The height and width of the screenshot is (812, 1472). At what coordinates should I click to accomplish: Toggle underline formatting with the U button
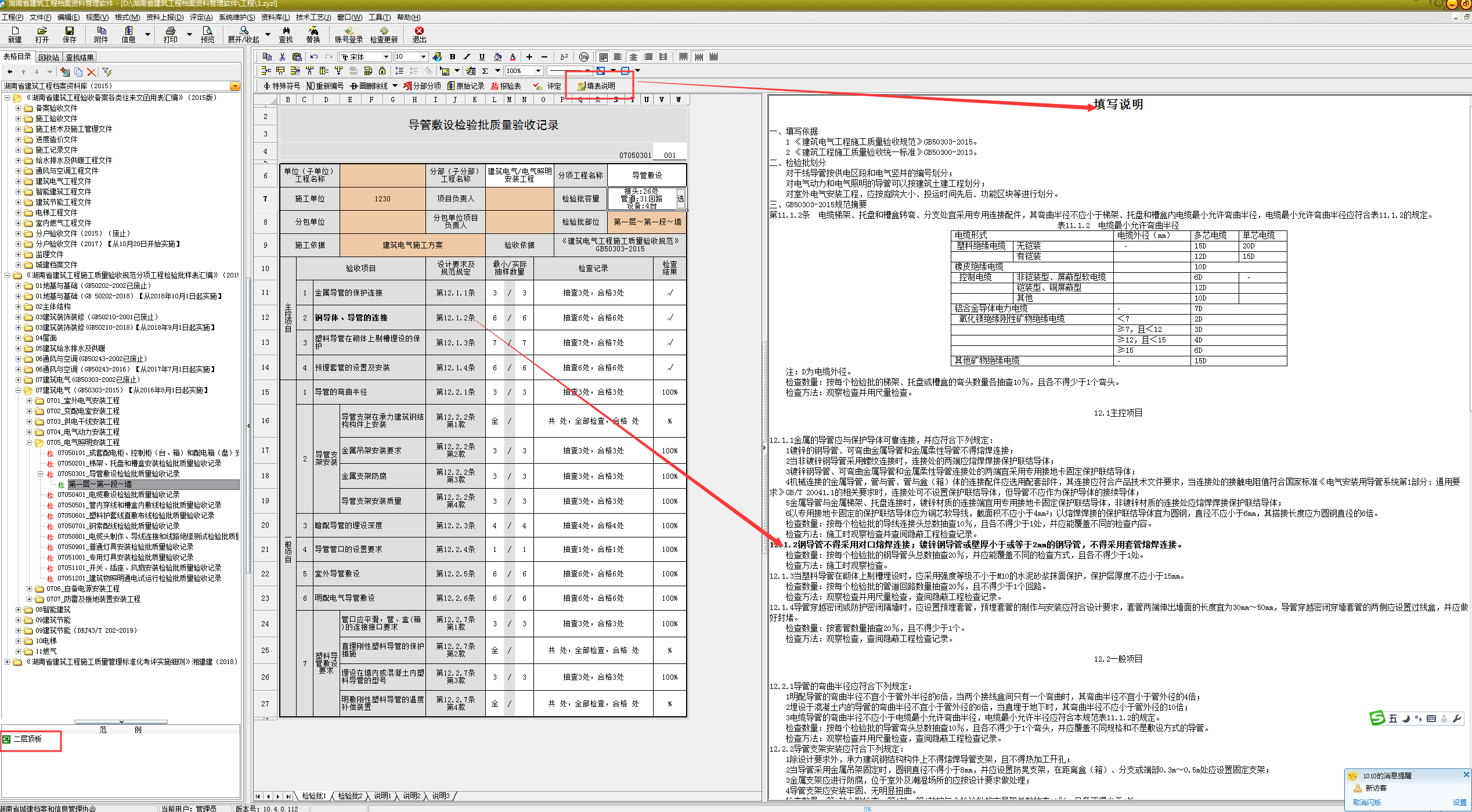[482, 57]
